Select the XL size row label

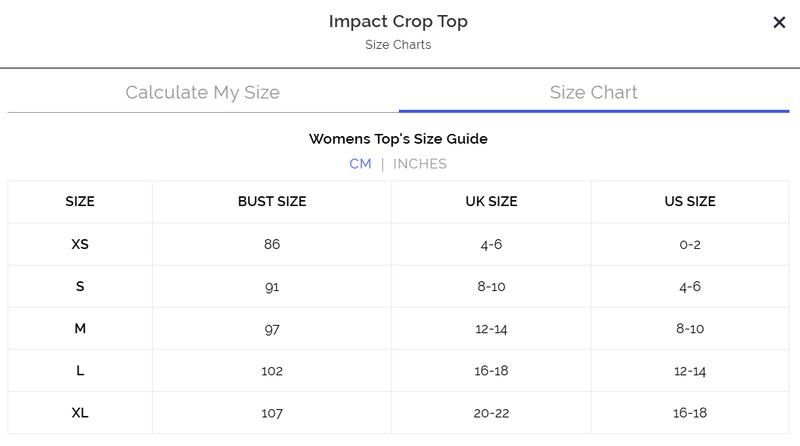point(80,412)
